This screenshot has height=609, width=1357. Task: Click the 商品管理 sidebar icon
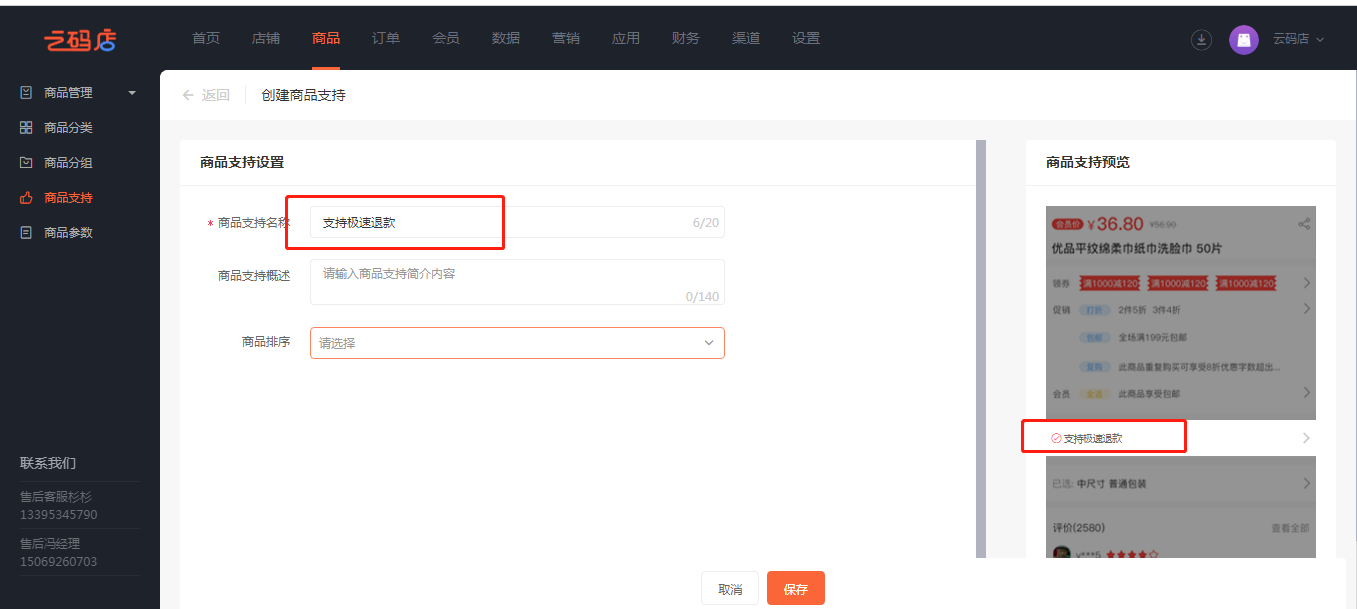pyautogui.click(x=26, y=92)
